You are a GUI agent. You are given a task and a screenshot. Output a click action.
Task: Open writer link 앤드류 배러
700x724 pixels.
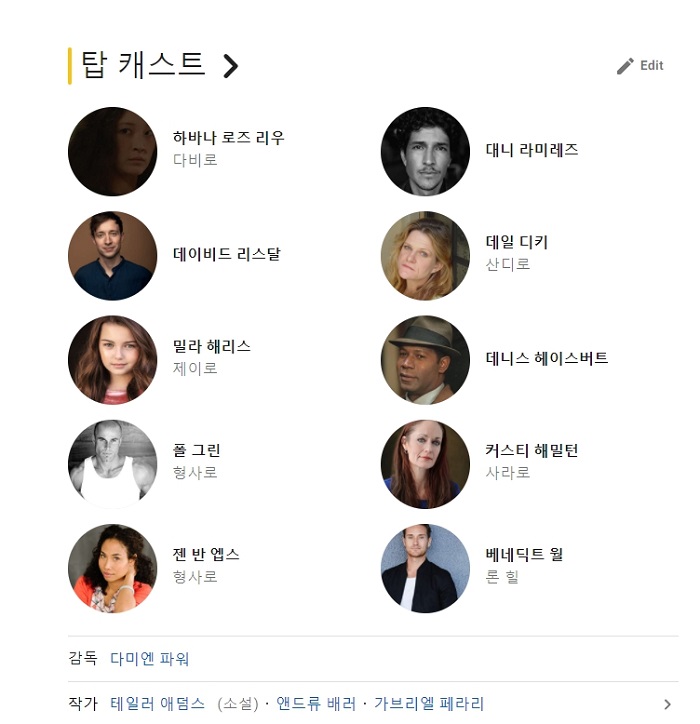[x=316, y=704]
